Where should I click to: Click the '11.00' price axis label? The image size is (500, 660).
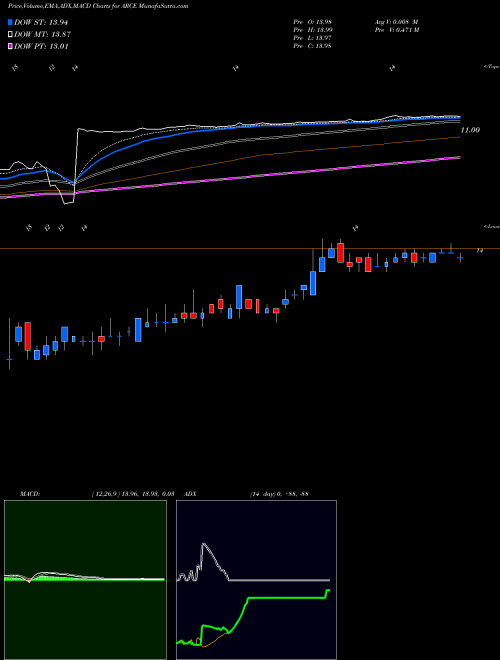click(x=470, y=130)
